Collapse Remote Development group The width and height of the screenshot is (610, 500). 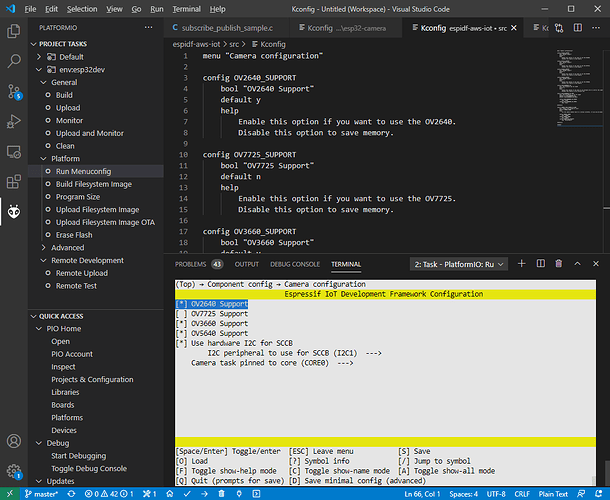[x=44, y=260]
